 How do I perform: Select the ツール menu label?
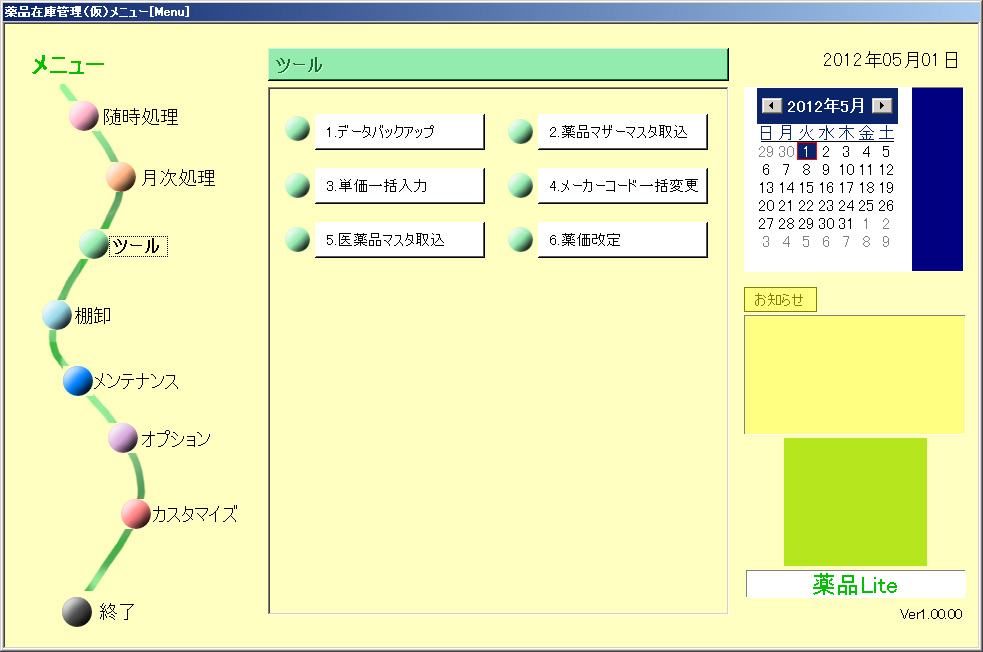138,246
